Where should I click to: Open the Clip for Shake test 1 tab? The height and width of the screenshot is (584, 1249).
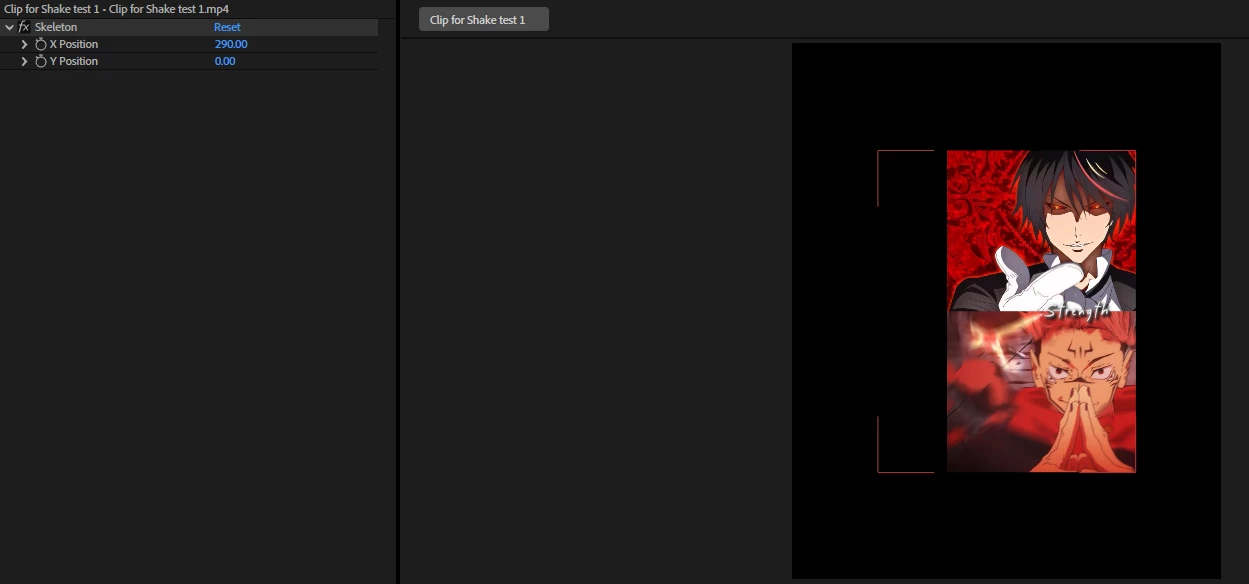pos(484,19)
